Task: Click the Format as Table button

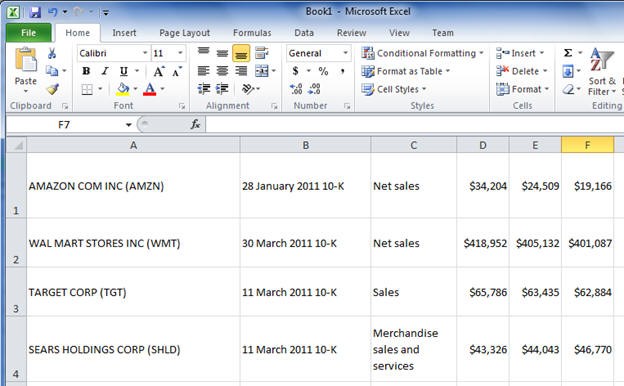Action: click(406, 71)
